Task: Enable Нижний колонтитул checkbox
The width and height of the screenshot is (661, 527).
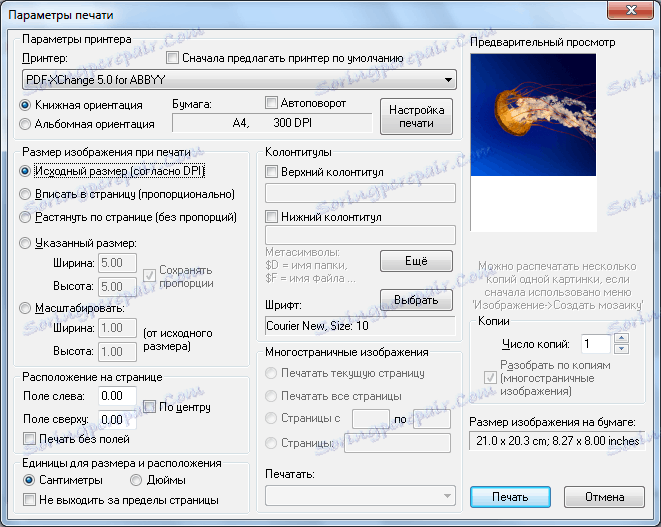Action: (x=271, y=217)
